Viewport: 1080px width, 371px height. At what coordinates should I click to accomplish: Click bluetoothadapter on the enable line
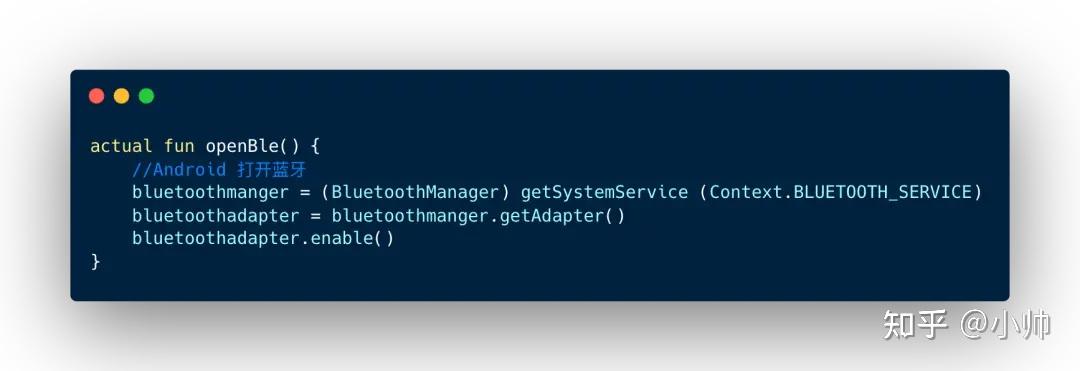pos(216,239)
